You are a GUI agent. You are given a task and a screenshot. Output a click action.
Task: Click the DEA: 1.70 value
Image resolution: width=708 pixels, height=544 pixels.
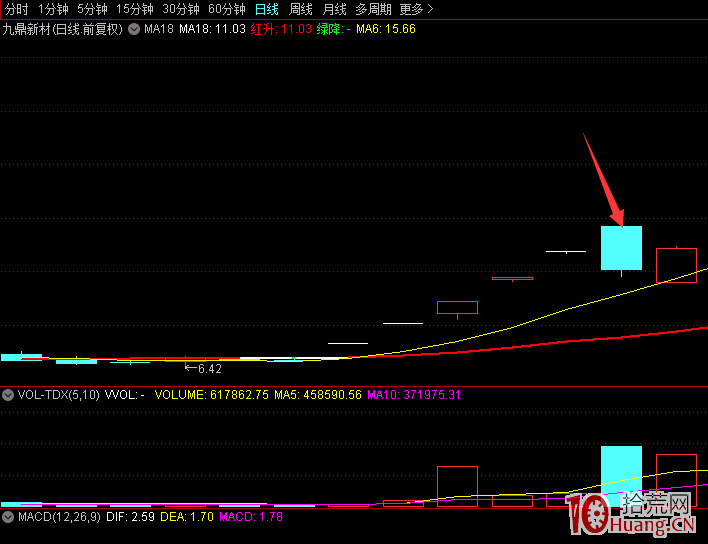pos(187,517)
